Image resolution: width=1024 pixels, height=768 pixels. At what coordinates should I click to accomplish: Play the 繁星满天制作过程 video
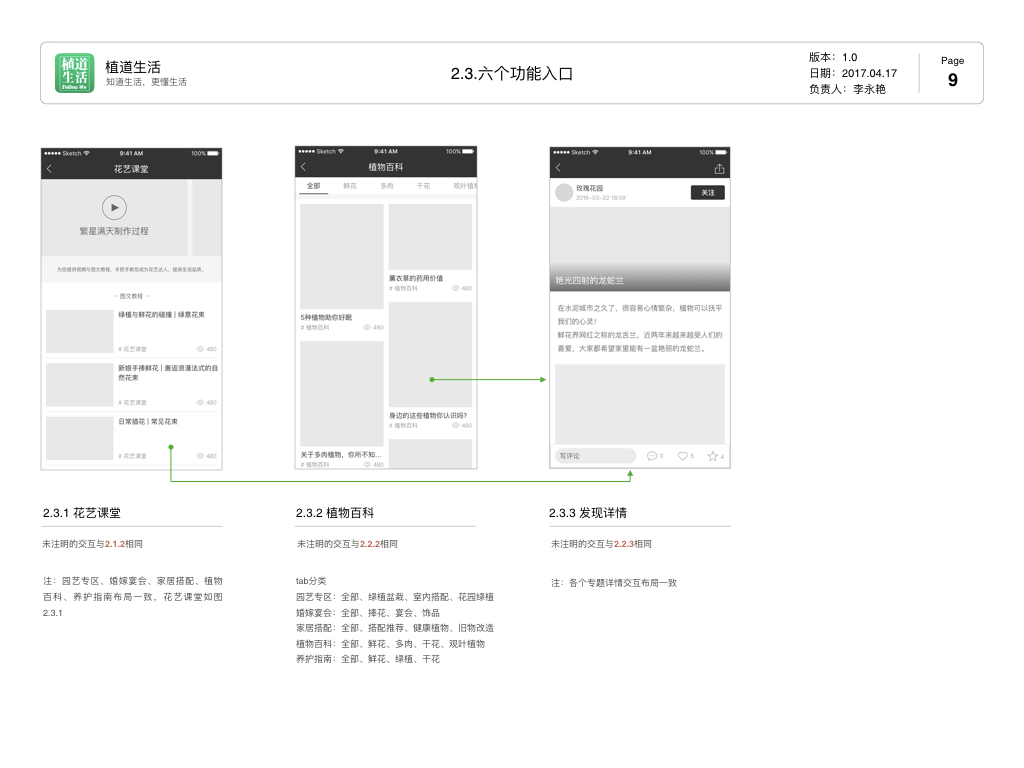(114, 208)
